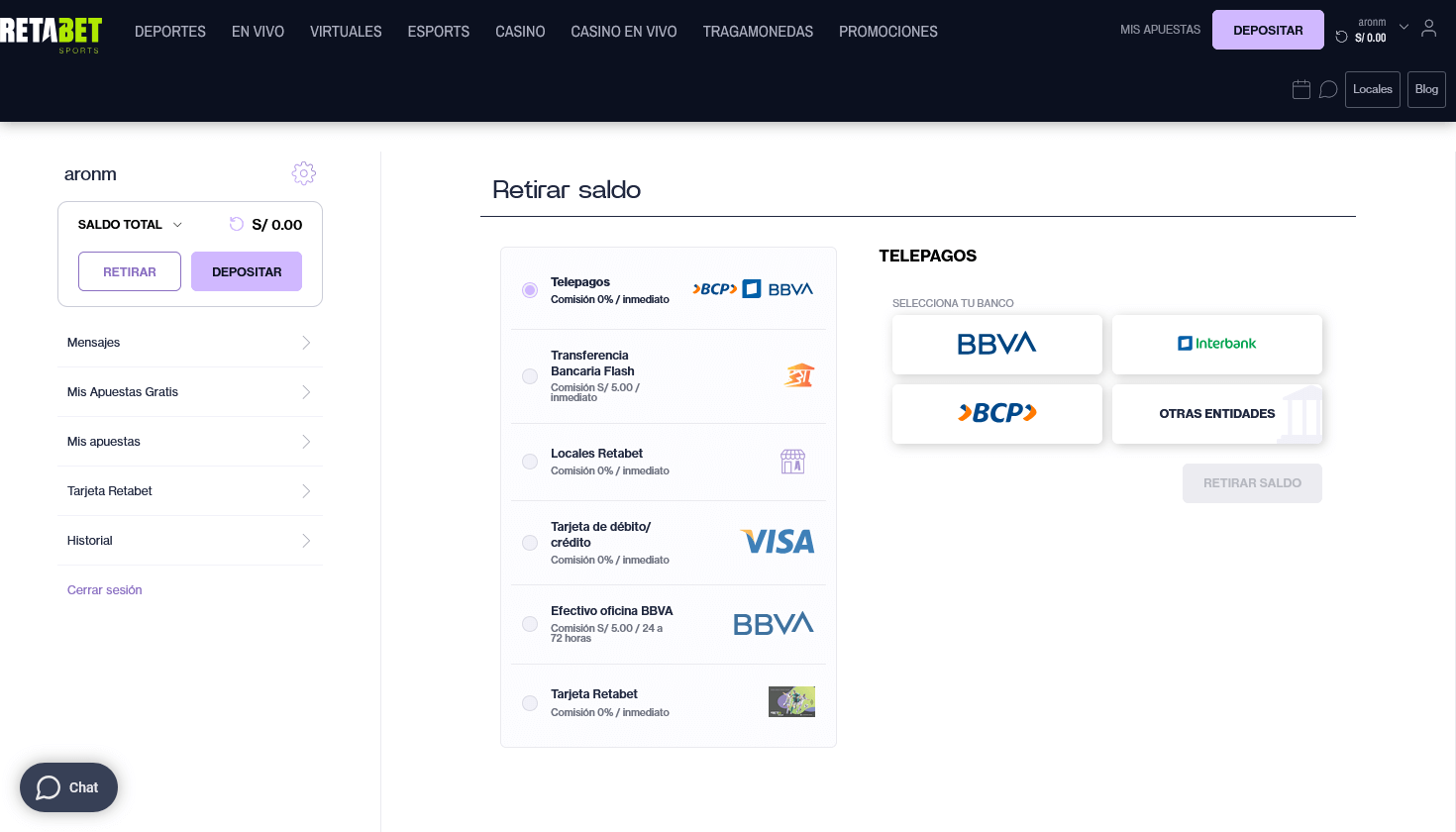Open the Casino En Vivo menu

pos(624,32)
